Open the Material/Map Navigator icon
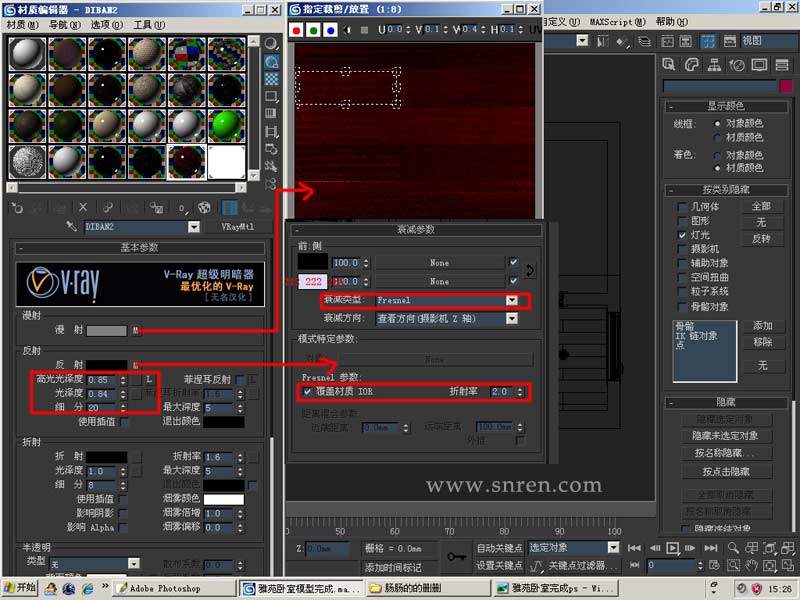Screen dimensions: 800x600 (271, 184)
